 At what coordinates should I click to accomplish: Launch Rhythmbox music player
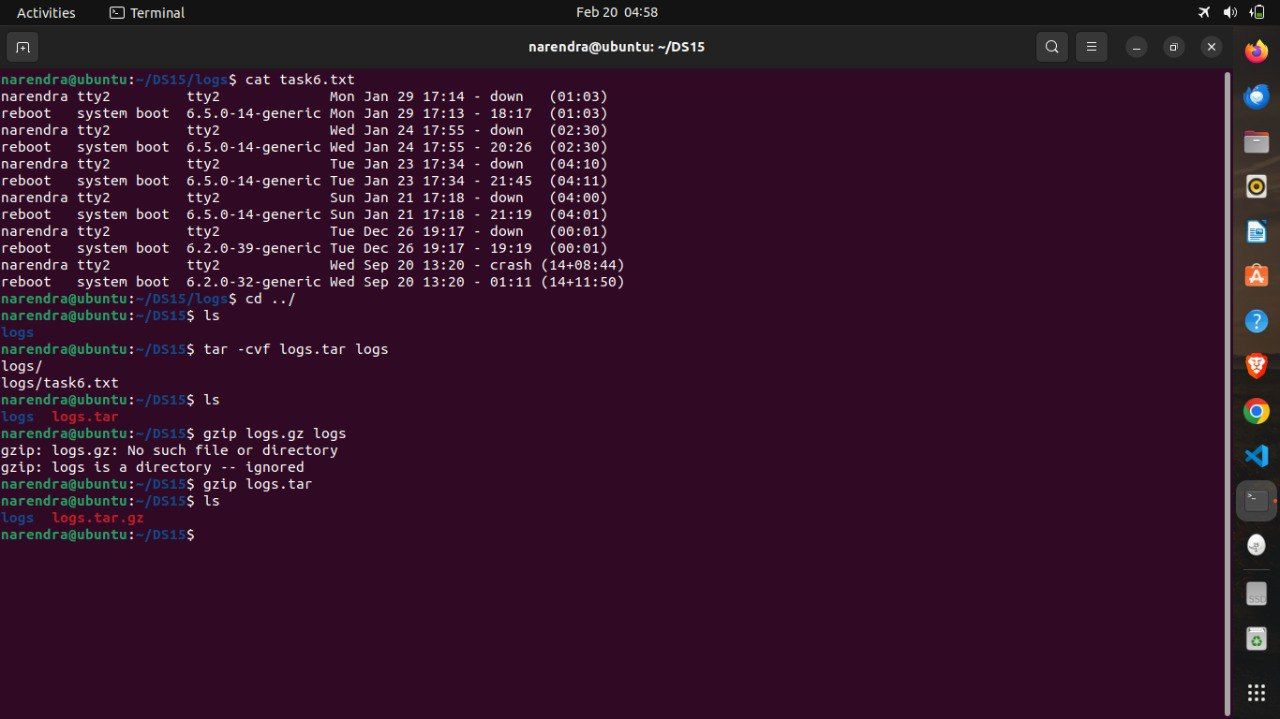[x=1256, y=187]
